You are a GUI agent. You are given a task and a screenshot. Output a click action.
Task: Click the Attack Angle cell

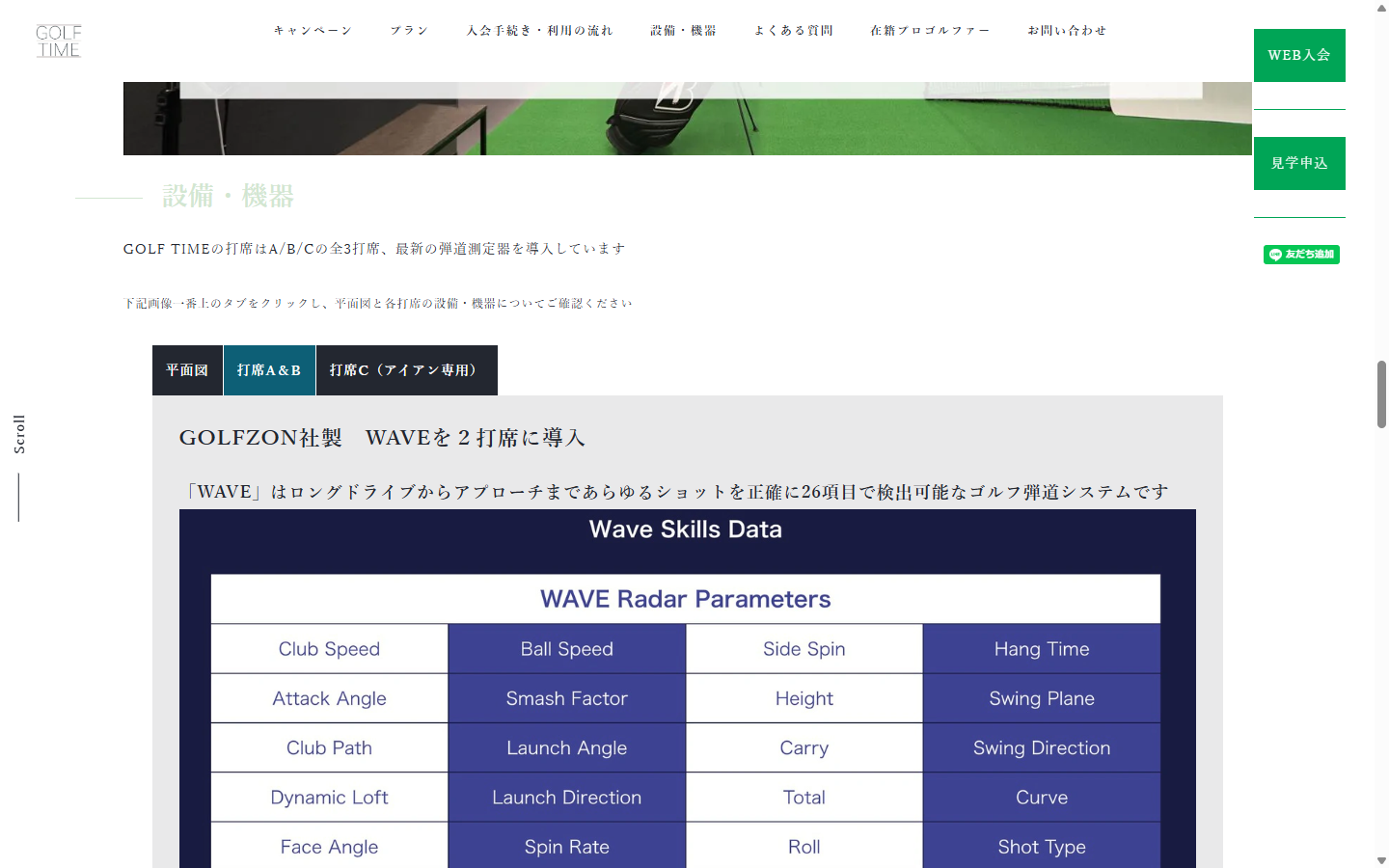coord(329,698)
